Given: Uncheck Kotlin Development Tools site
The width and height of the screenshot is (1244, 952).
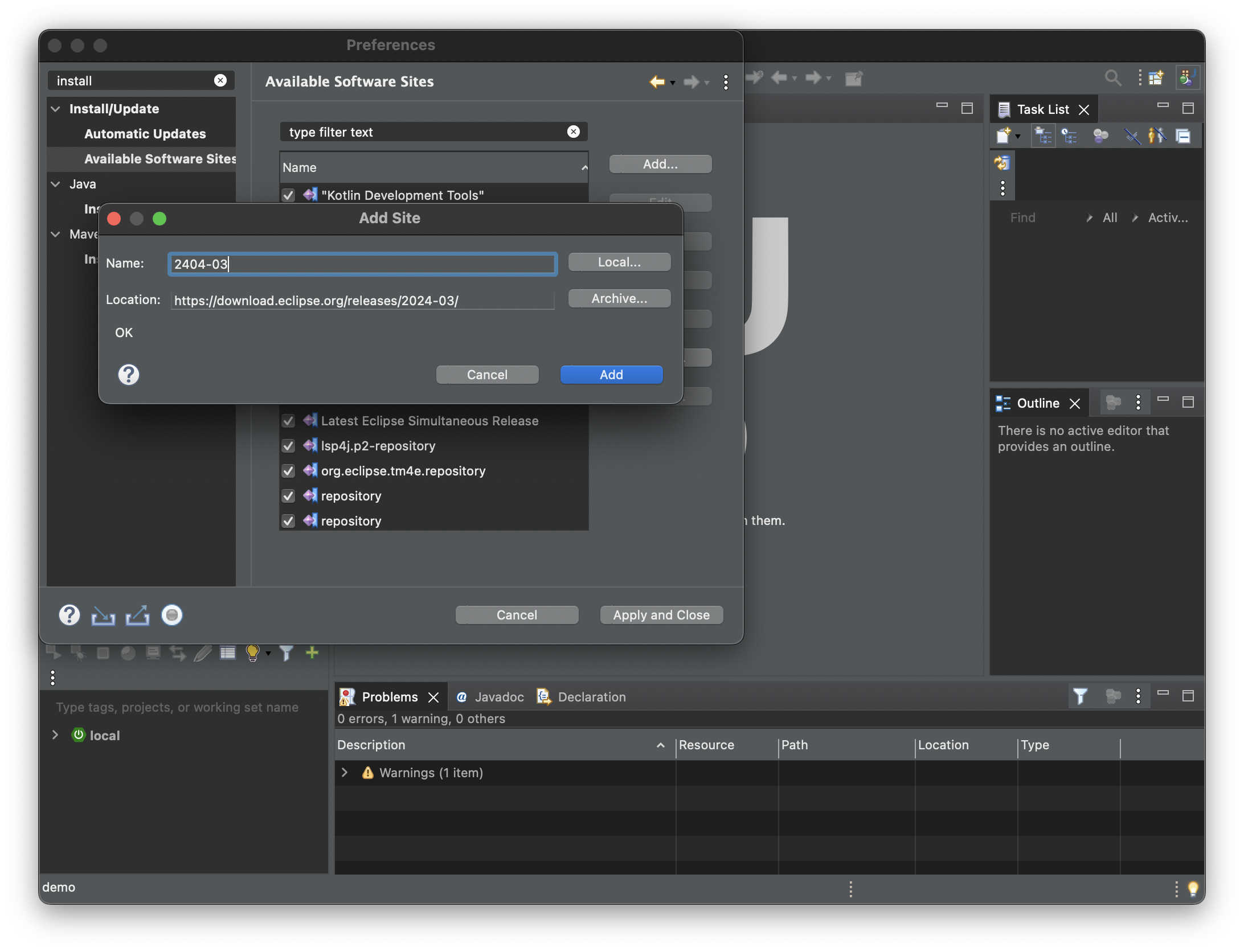Looking at the screenshot, I should (288, 195).
